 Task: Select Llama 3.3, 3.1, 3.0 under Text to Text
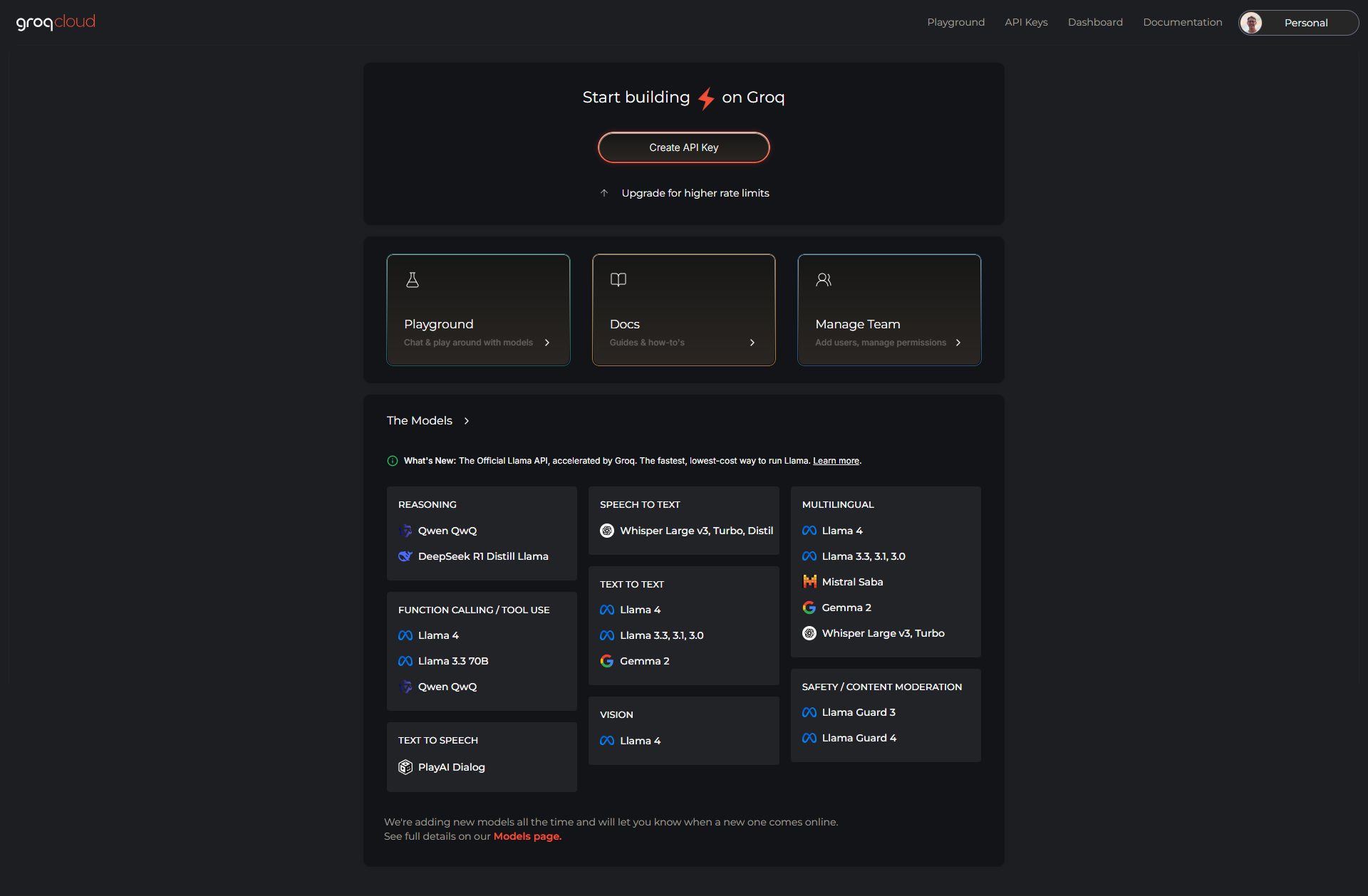pyautogui.click(x=662, y=635)
